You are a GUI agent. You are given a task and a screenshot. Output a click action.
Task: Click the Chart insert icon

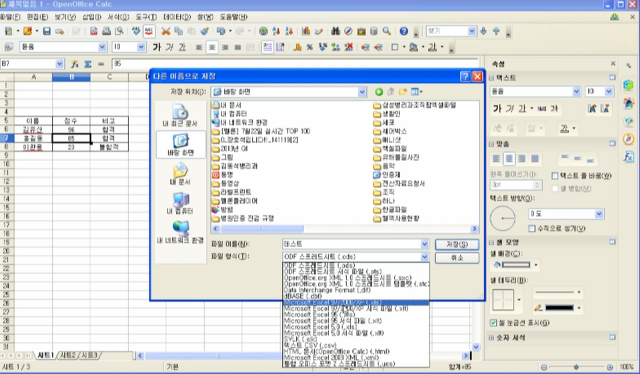point(306,31)
